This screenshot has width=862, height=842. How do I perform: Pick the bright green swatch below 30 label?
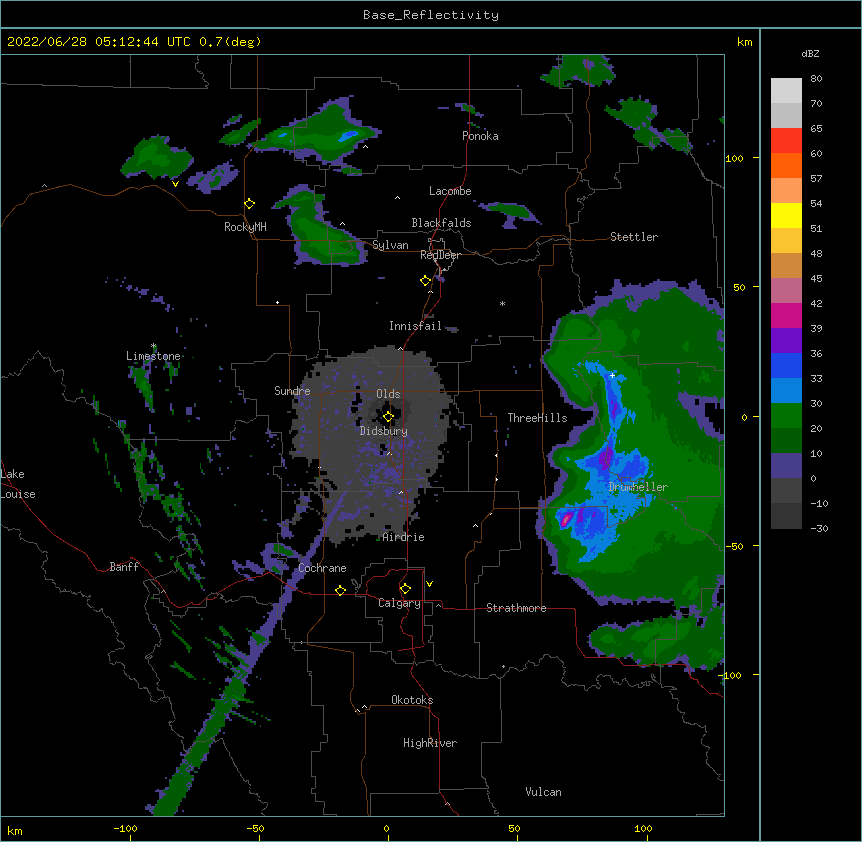coord(786,416)
